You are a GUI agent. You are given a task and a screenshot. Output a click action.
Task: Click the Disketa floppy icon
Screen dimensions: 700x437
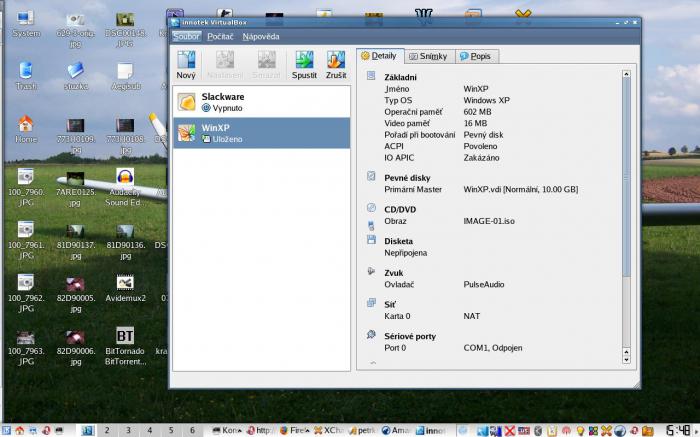371,240
